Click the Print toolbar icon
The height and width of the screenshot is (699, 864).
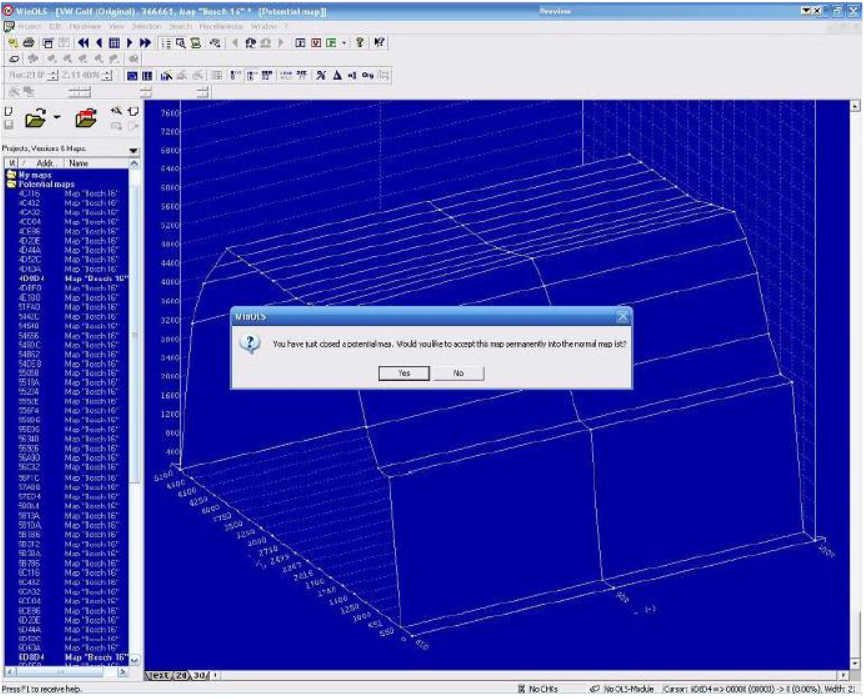coord(29,42)
